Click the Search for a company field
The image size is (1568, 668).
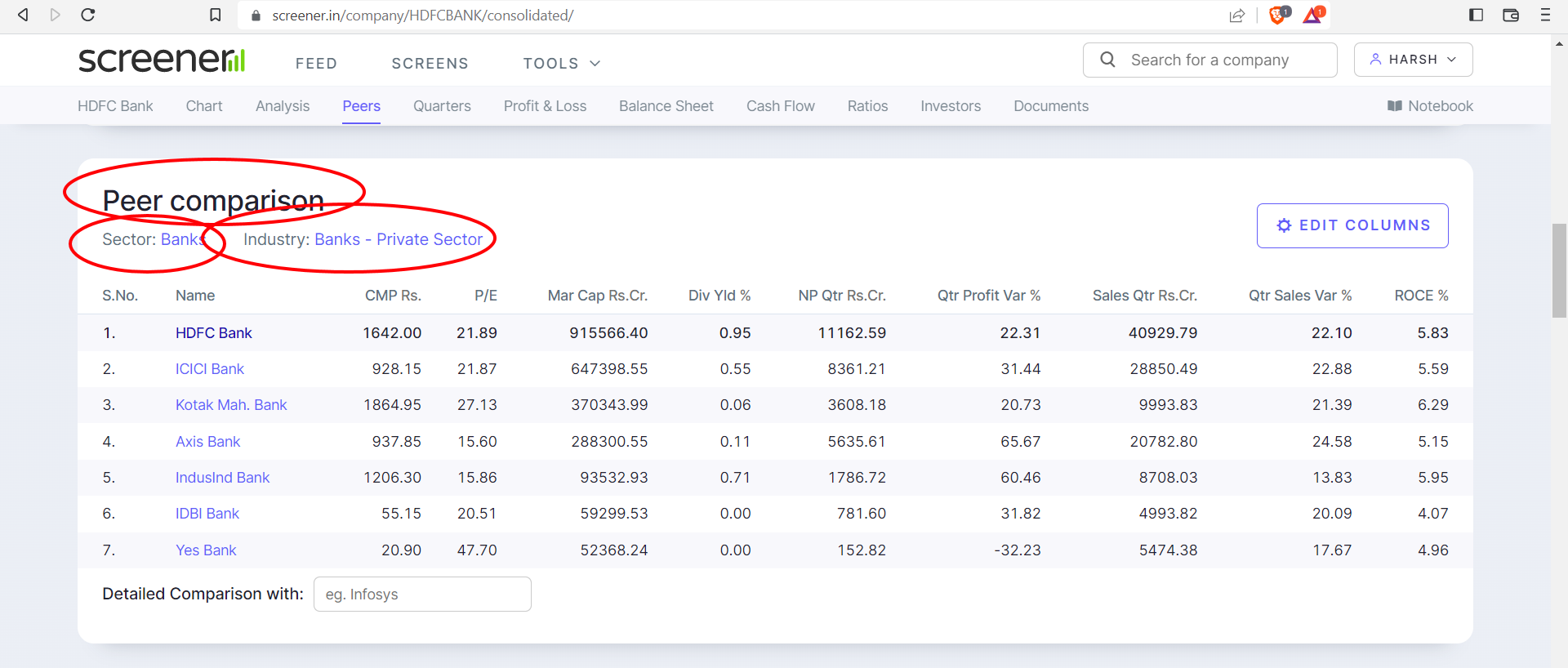1209,60
